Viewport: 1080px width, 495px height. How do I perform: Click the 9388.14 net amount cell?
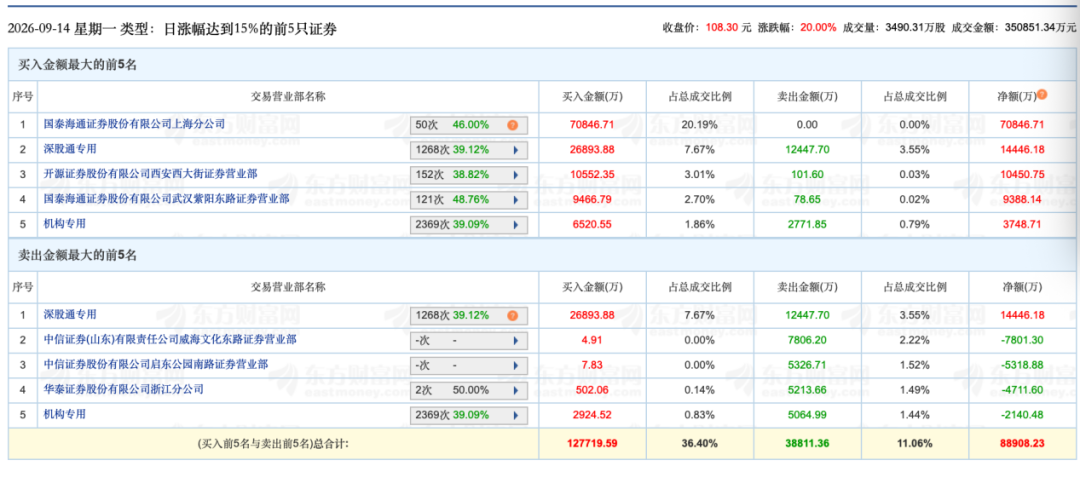point(1022,199)
